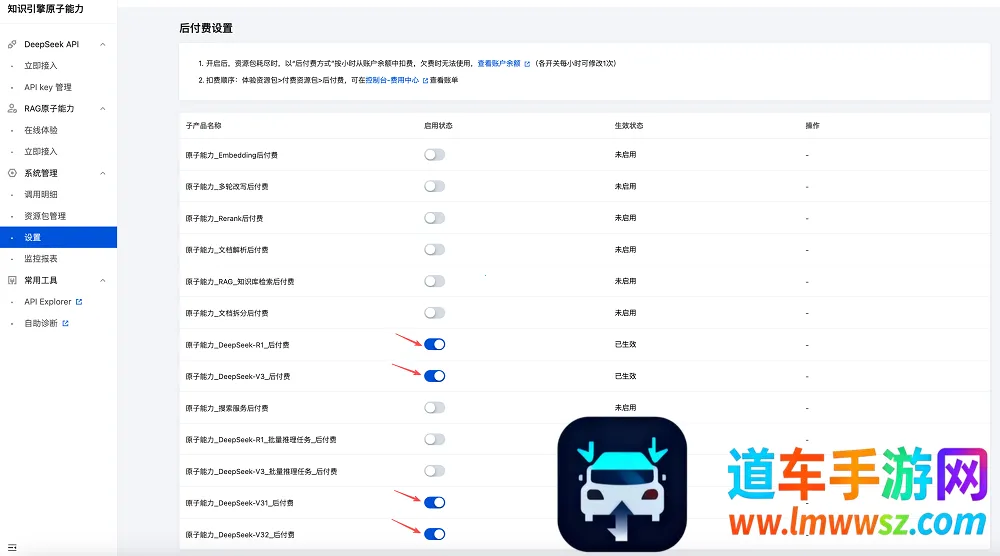Click 未启用 status in Embedding后付费 row
This screenshot has height=556, width=1000.
626,155
